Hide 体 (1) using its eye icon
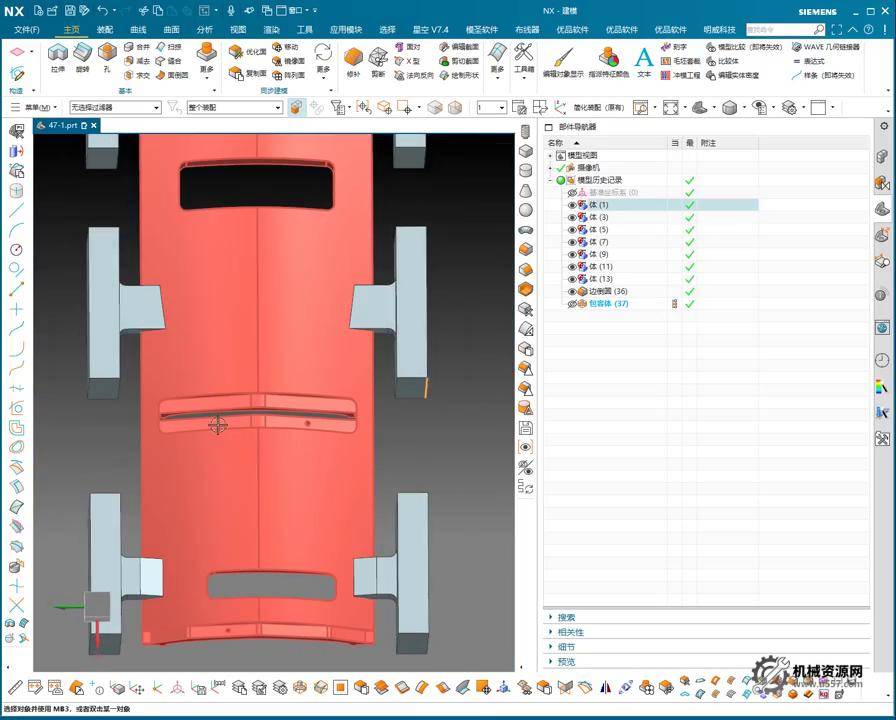This screenshot has height=720, width=896. click(x=573, y=205)
